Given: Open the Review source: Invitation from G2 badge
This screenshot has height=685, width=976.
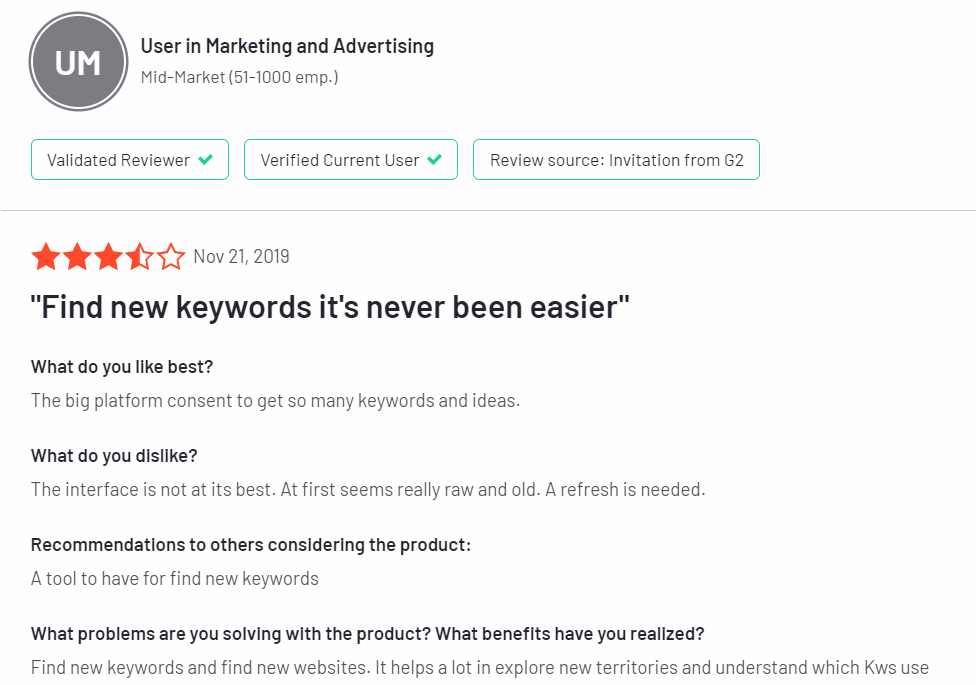Looking at the screenshot, I should [616, 159].
